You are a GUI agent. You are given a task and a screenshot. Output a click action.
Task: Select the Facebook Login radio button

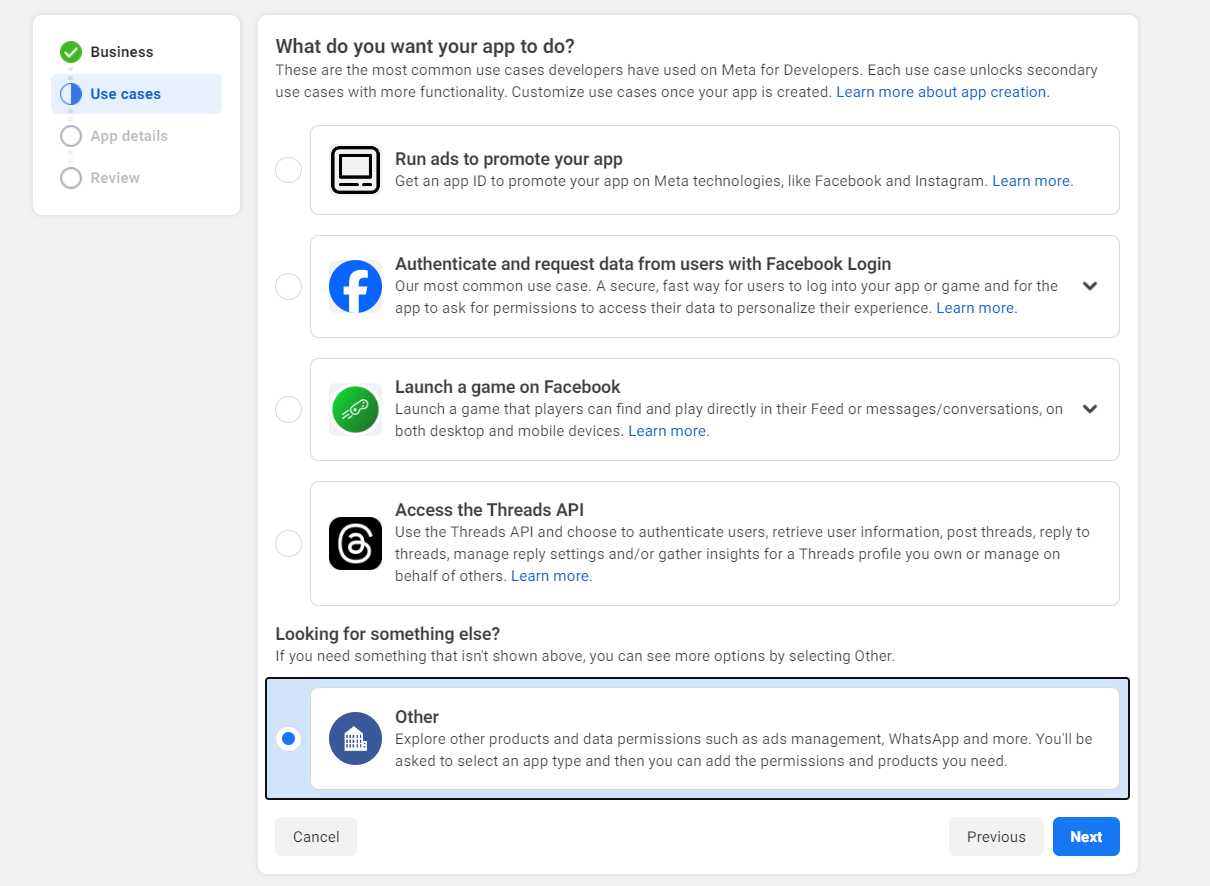click(x=288, y=287)
